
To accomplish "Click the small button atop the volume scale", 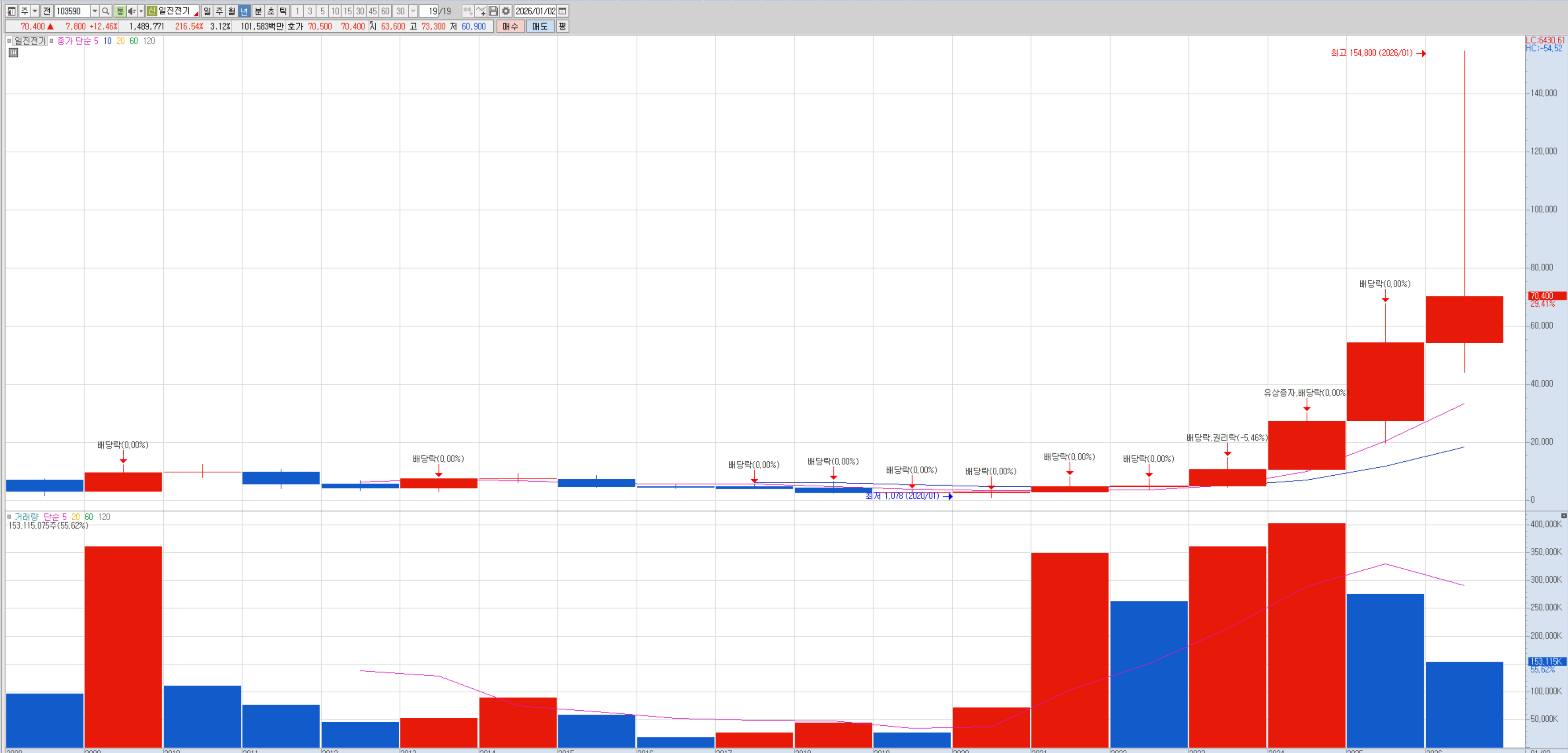I will tap(1564, 516).
